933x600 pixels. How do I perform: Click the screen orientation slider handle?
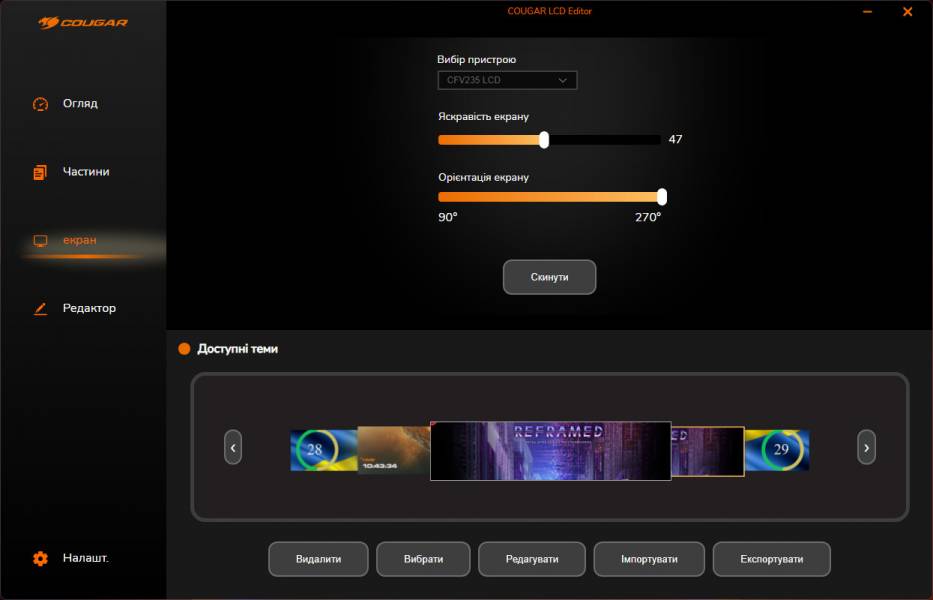tap(661, 197)
